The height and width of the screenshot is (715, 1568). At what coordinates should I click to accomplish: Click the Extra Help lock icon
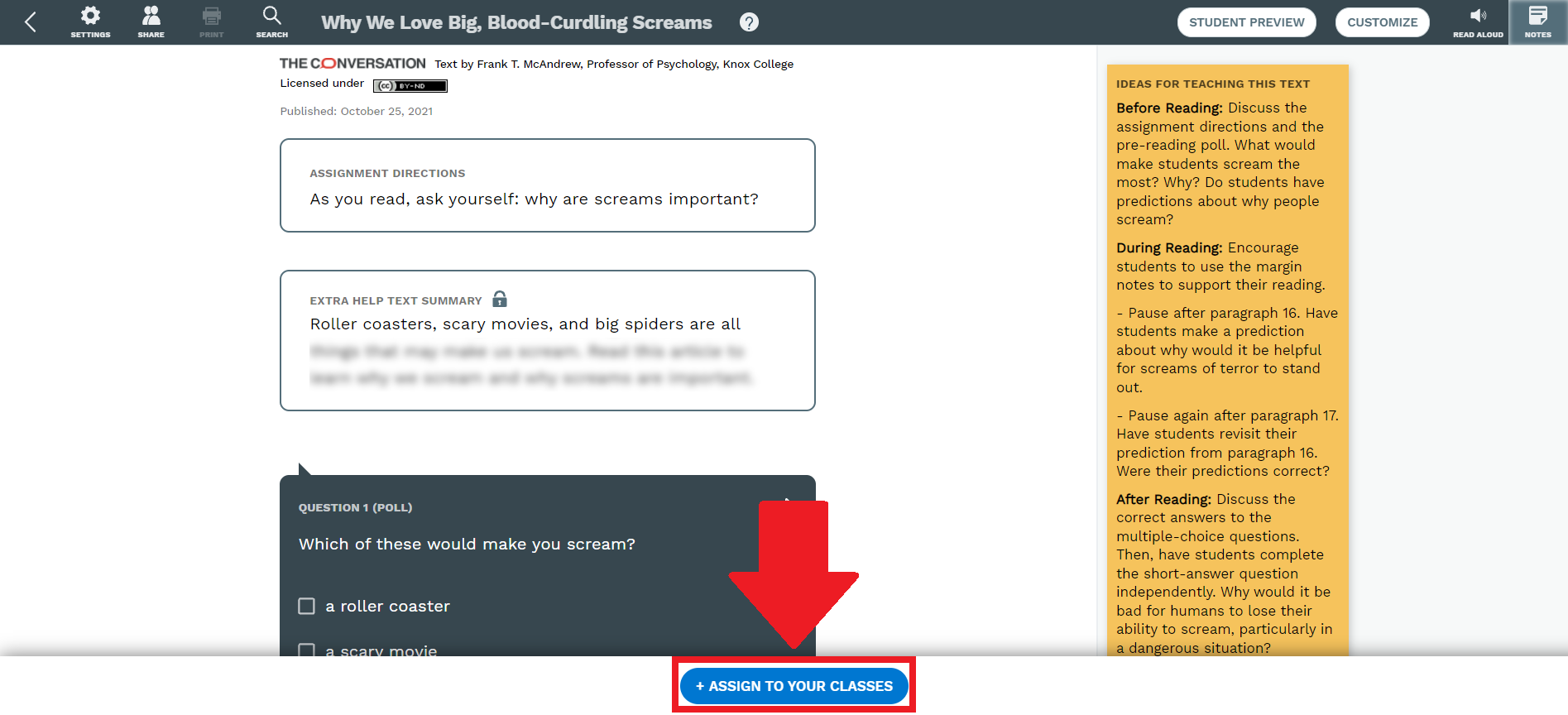[x=500, y=299]
